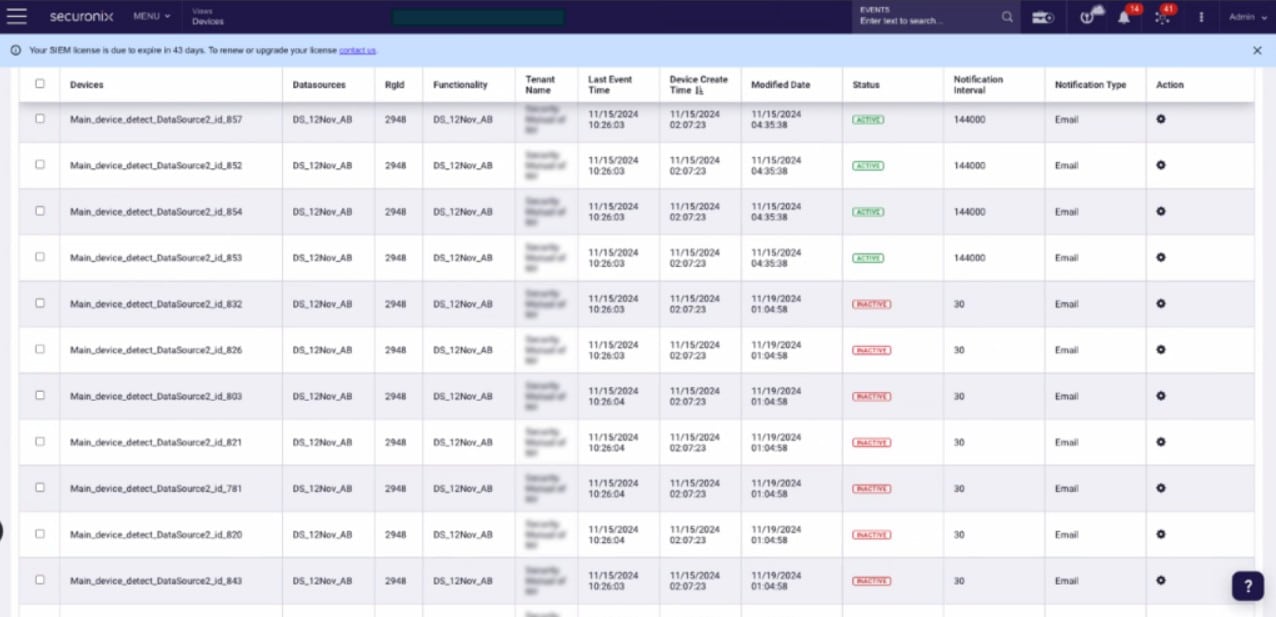Screen dimensions: 1276x617
Task: Open action gear for device id_803
Action: (1161, 396)
